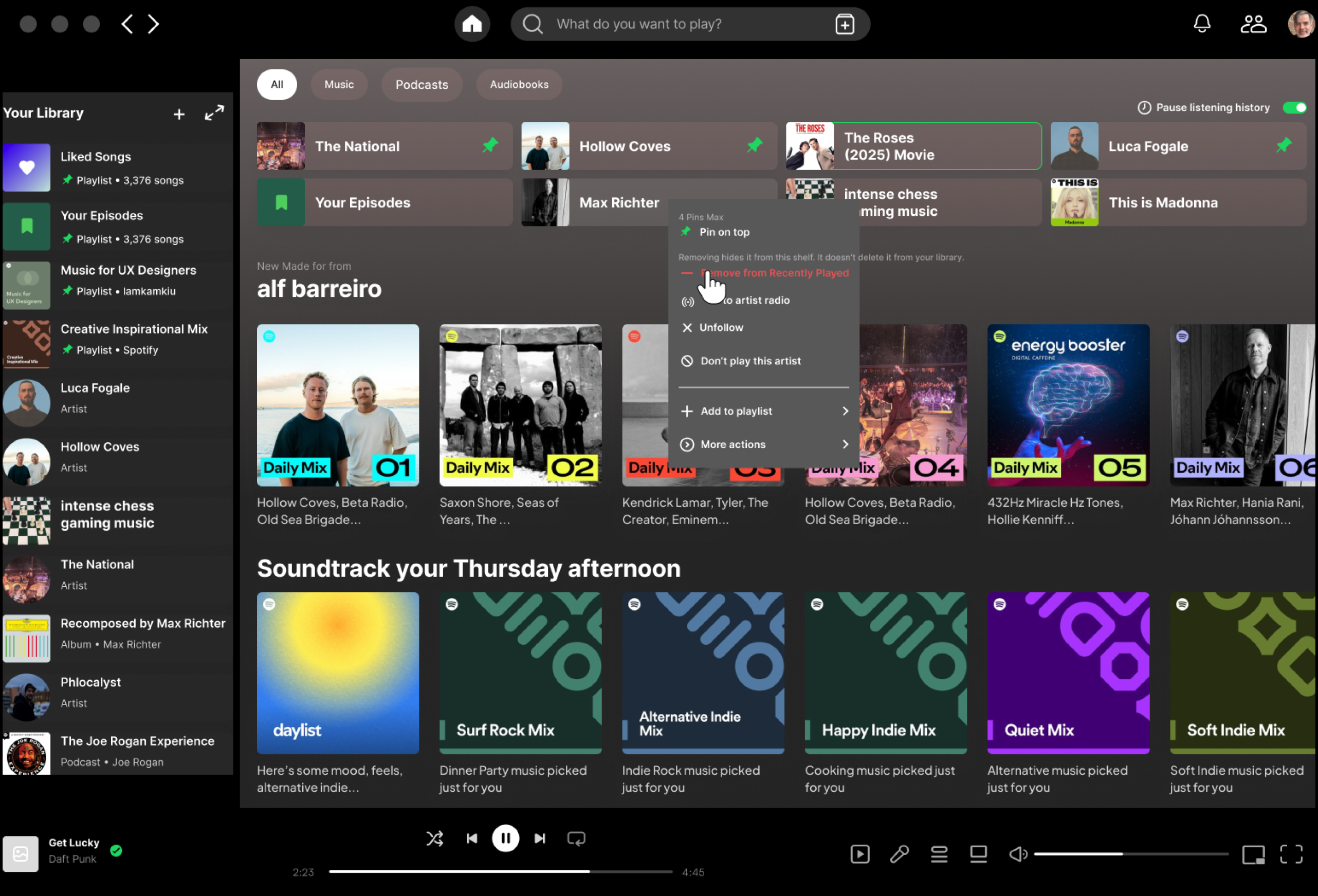Image resolution: width=1318 pixels, height=896 pixels.
Task: Go back with left arrow
Action: (x=127, y=24)
